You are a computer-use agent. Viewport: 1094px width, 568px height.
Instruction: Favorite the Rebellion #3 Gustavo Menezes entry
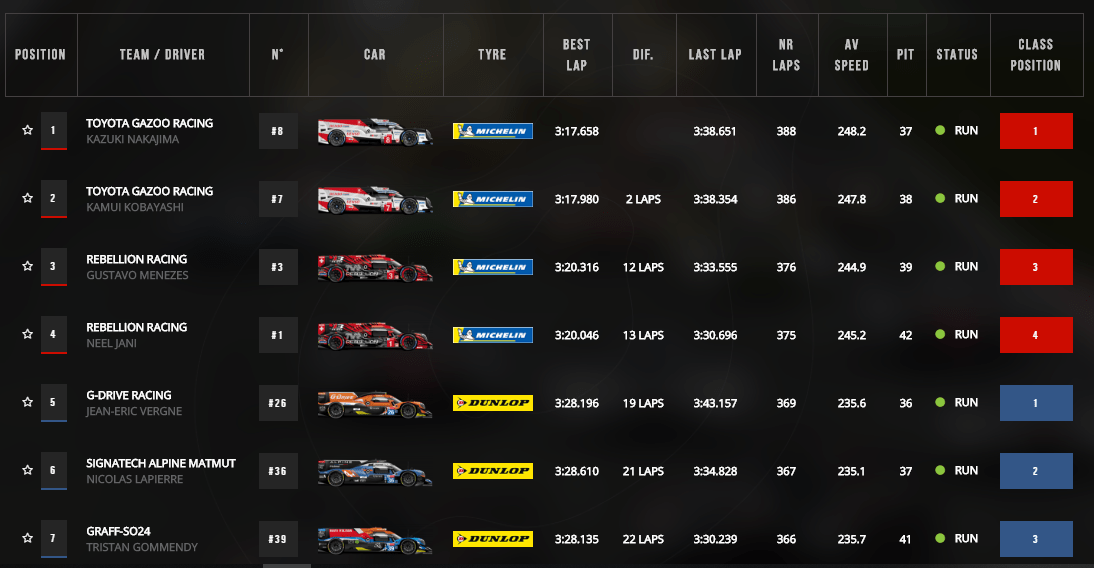point(27,266)
